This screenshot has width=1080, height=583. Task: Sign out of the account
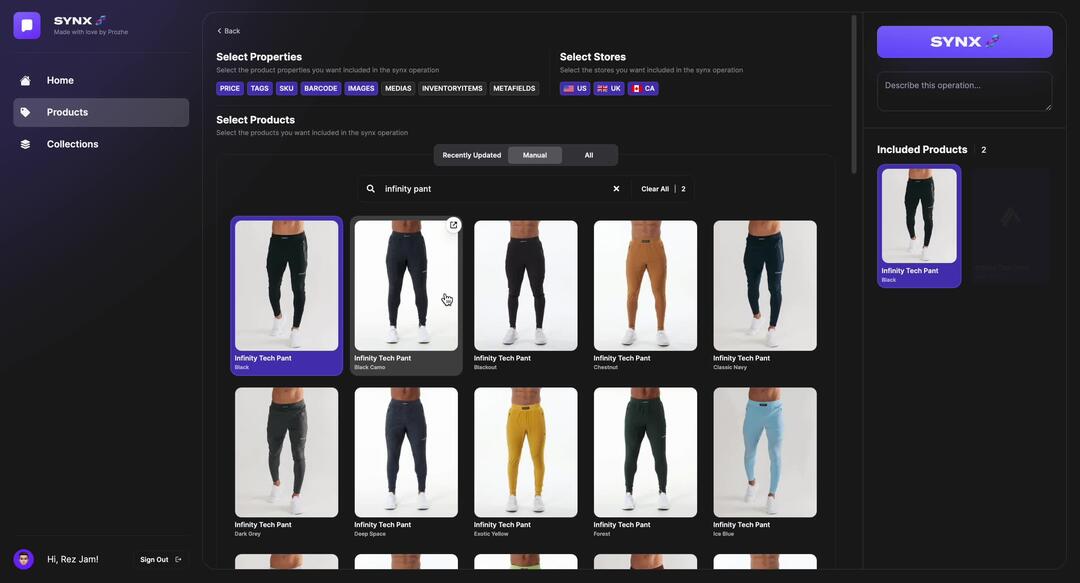point(160,560)
